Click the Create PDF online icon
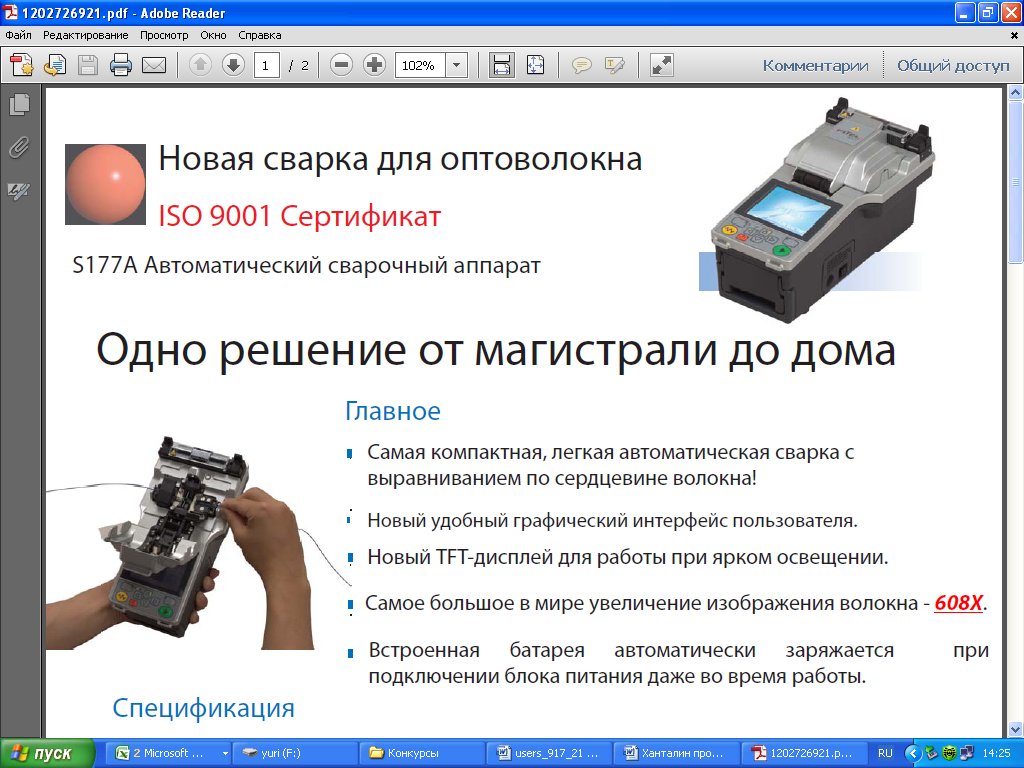 point(21,66)
